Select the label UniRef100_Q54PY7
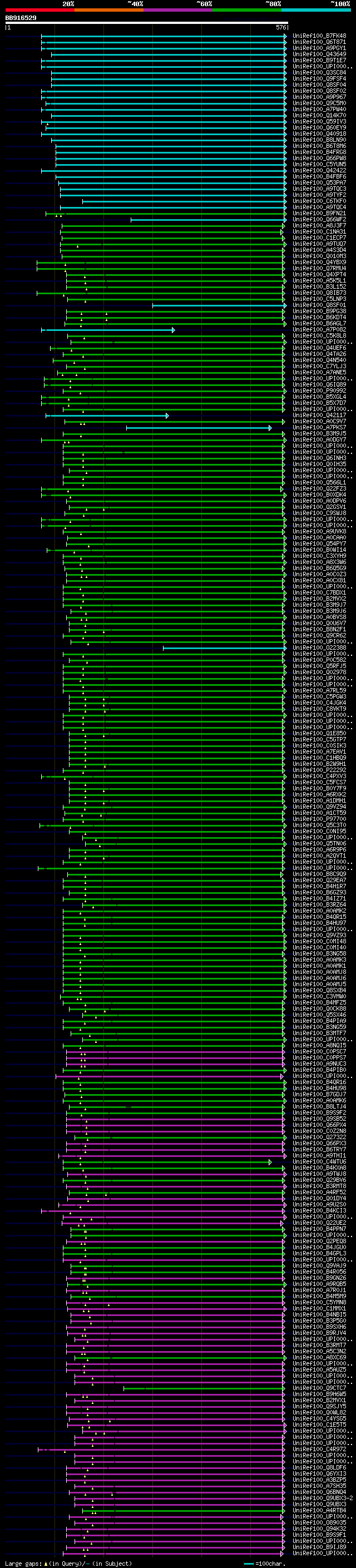The height and width of the screenshot is (1568, 356). click(x=319, y=543)
